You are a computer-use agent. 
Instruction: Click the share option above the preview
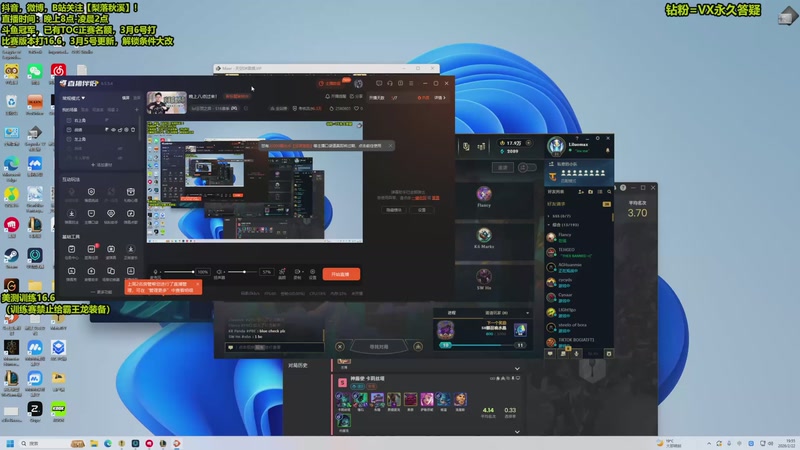pos(356,96)
